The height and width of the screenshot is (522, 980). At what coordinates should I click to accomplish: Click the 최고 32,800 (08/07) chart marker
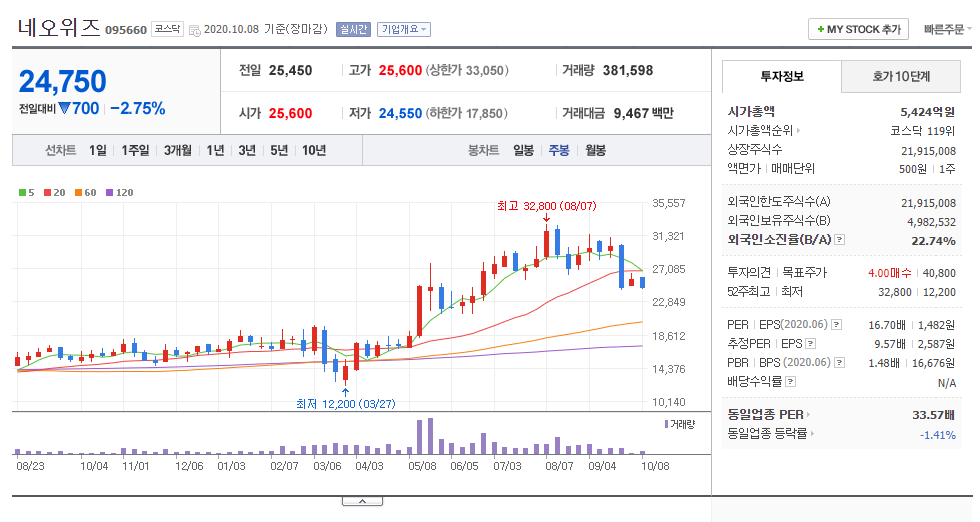[546, 206]
